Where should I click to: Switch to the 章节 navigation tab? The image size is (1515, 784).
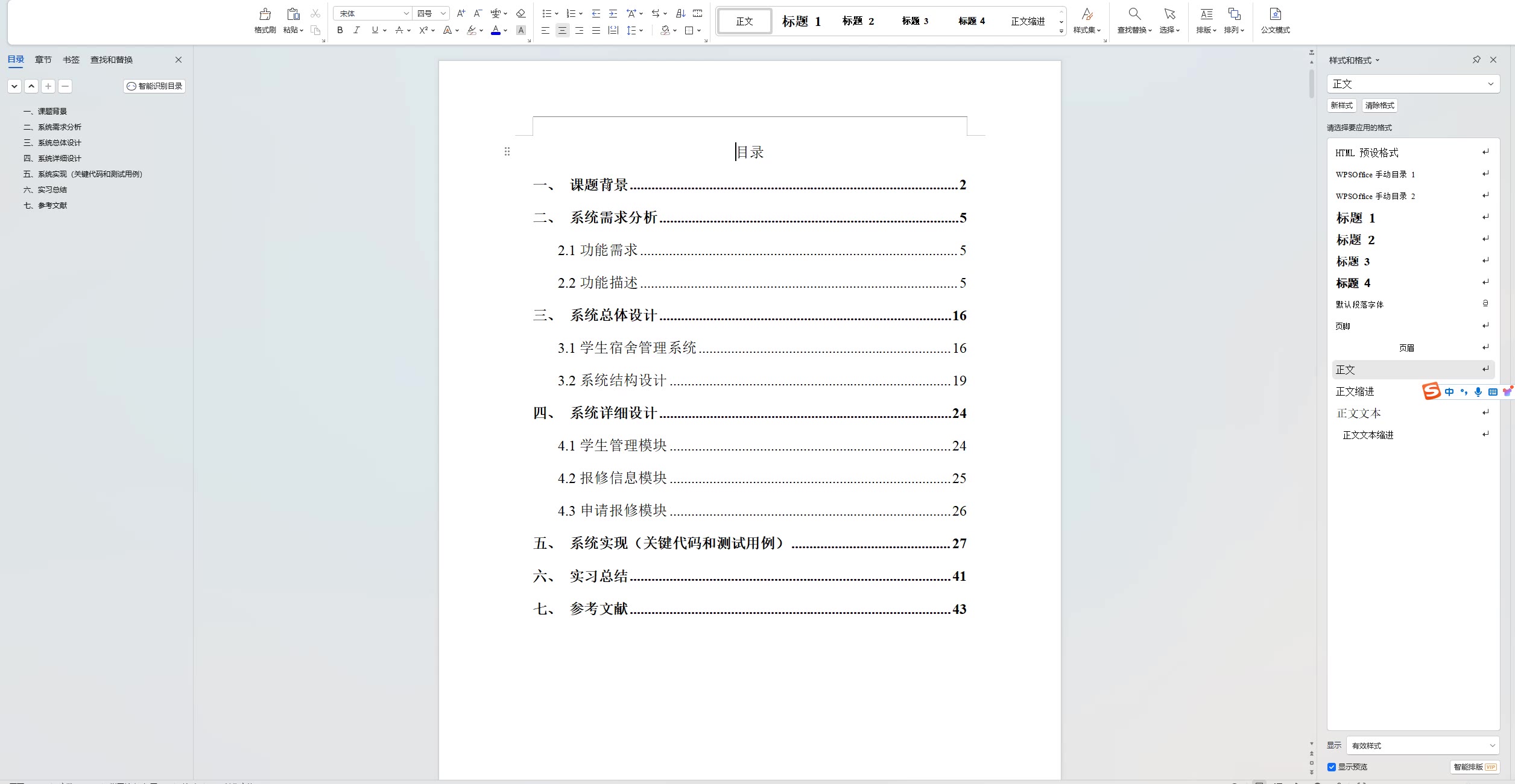click(x=43, y=60)
